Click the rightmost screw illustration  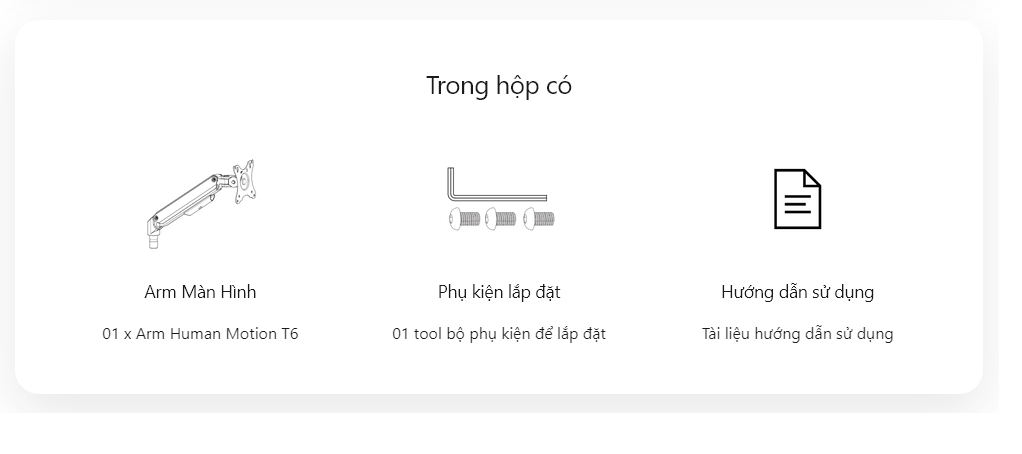click(x=539, y=218)
